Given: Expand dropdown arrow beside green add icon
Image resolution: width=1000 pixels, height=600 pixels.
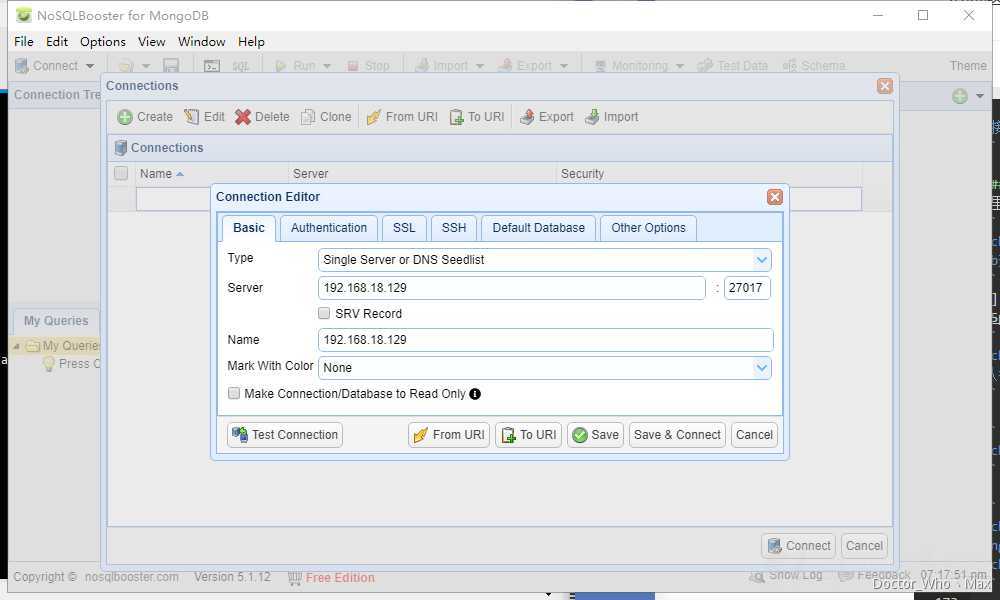Looking at the screenshot, I should [980, 96].
